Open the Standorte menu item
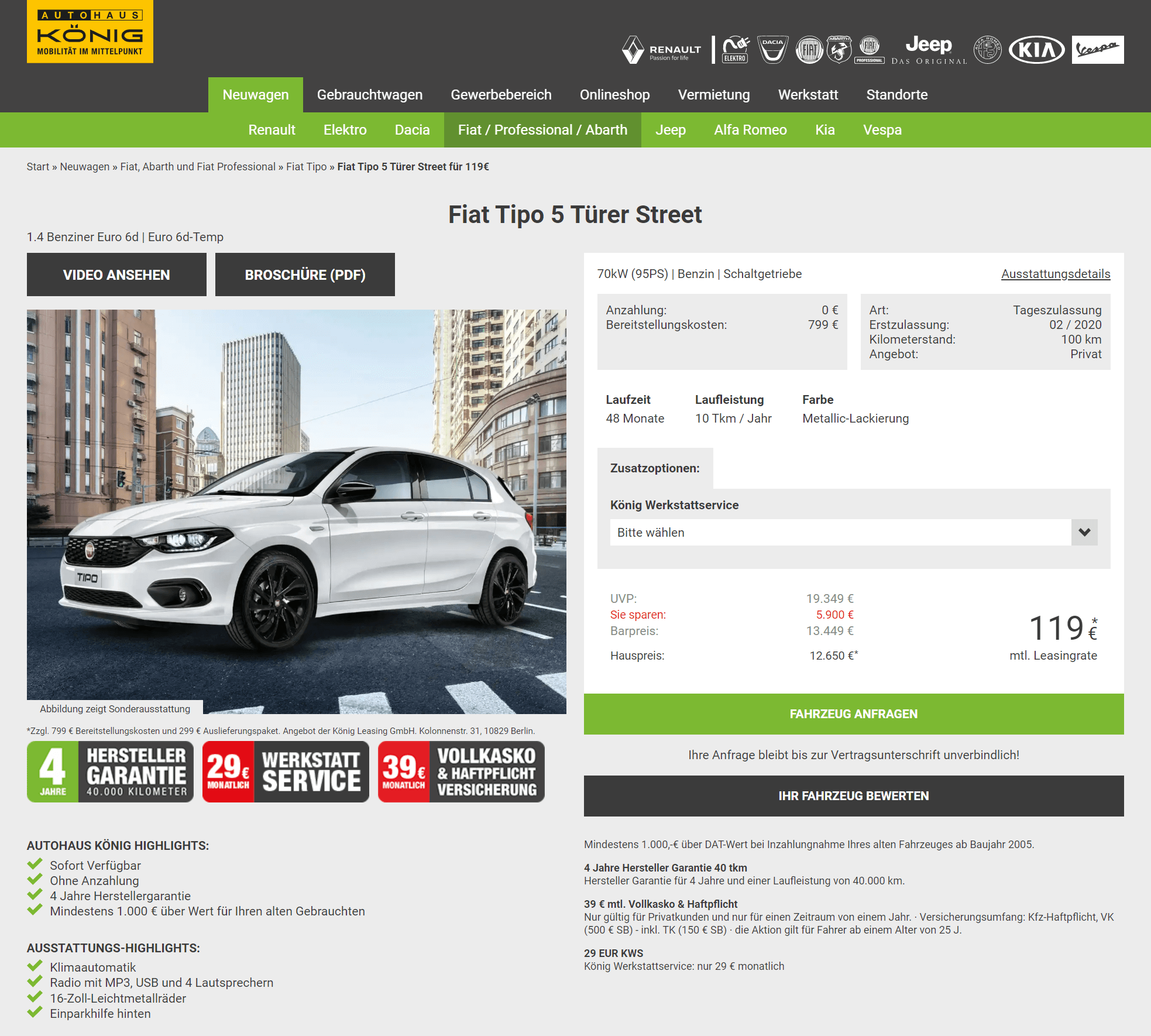Screen dimensions: 1151x1036 coord(897,95)
